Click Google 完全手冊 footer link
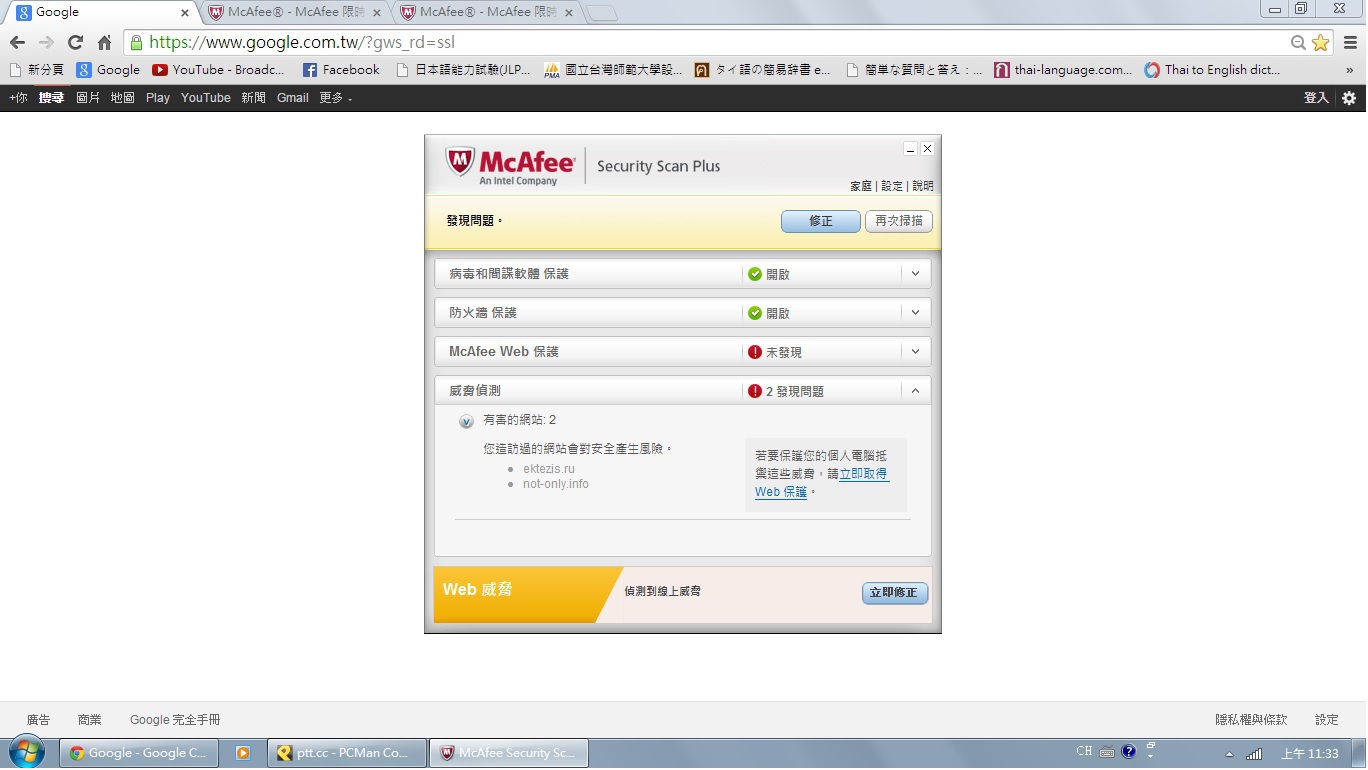The height and width of the screenshot is (770, 1368). tap(175, 720)
